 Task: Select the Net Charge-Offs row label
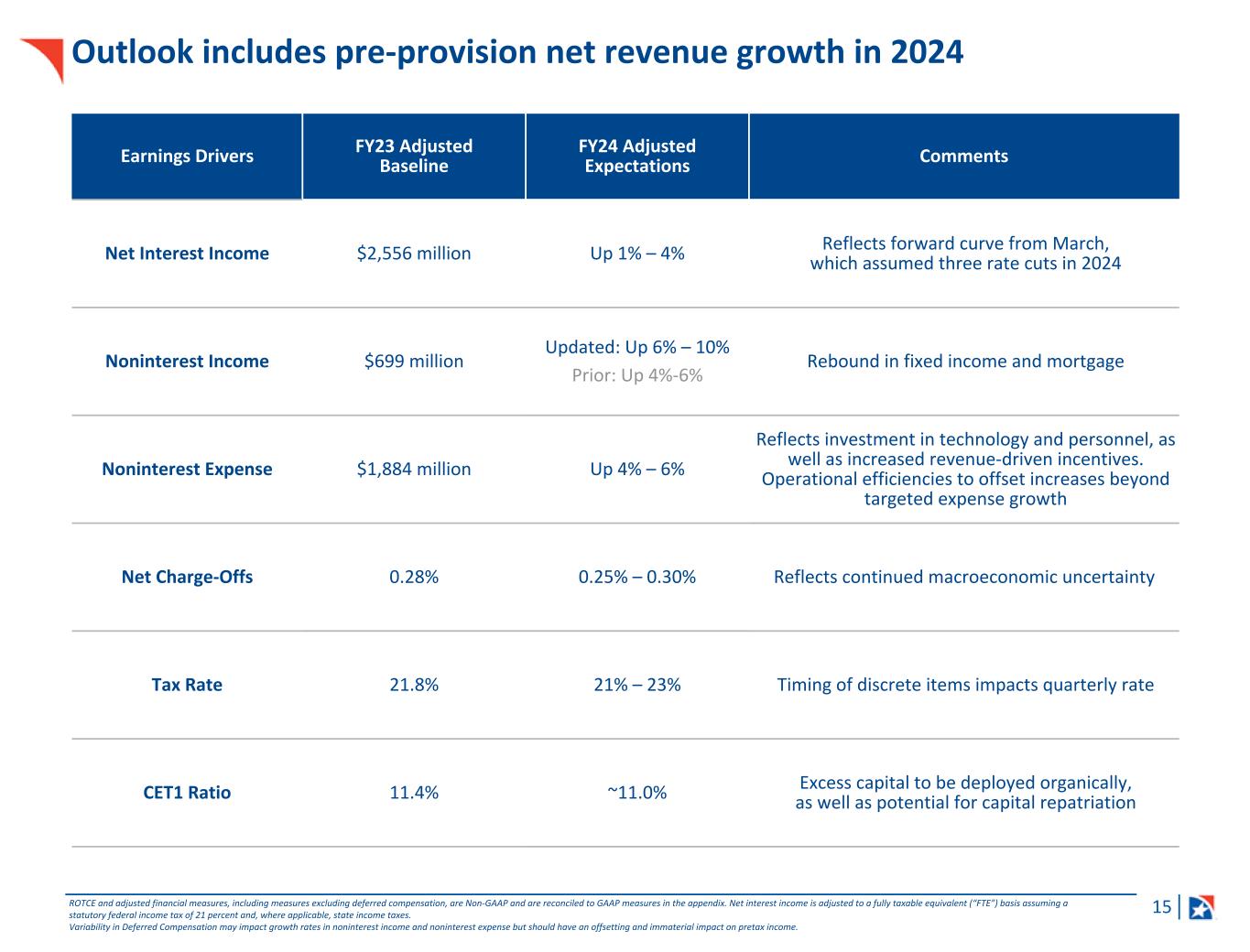coord(187,578)
